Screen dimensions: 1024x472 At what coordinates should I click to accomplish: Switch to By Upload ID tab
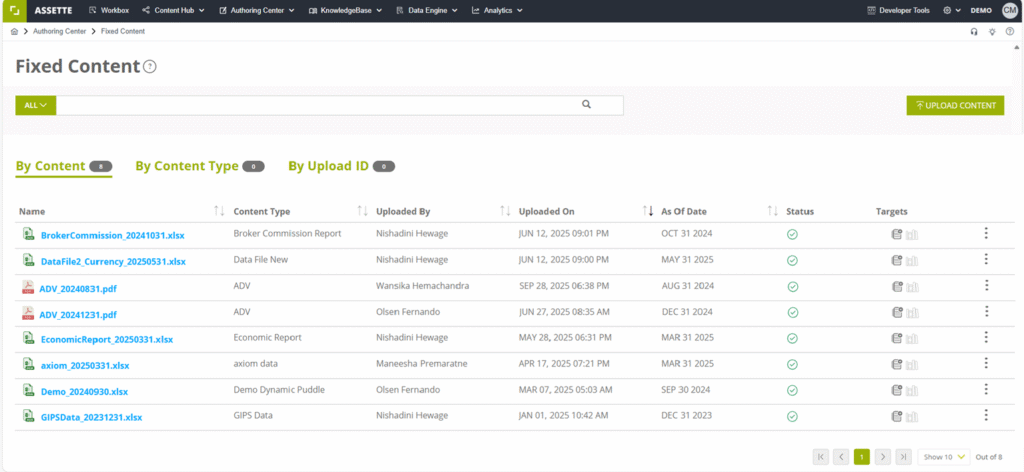point(328,166)
